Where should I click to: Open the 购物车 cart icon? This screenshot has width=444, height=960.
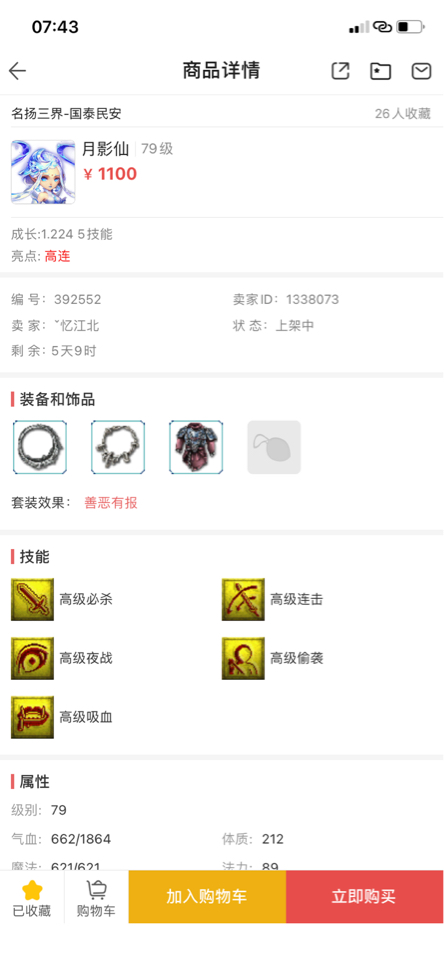(96, 897)
